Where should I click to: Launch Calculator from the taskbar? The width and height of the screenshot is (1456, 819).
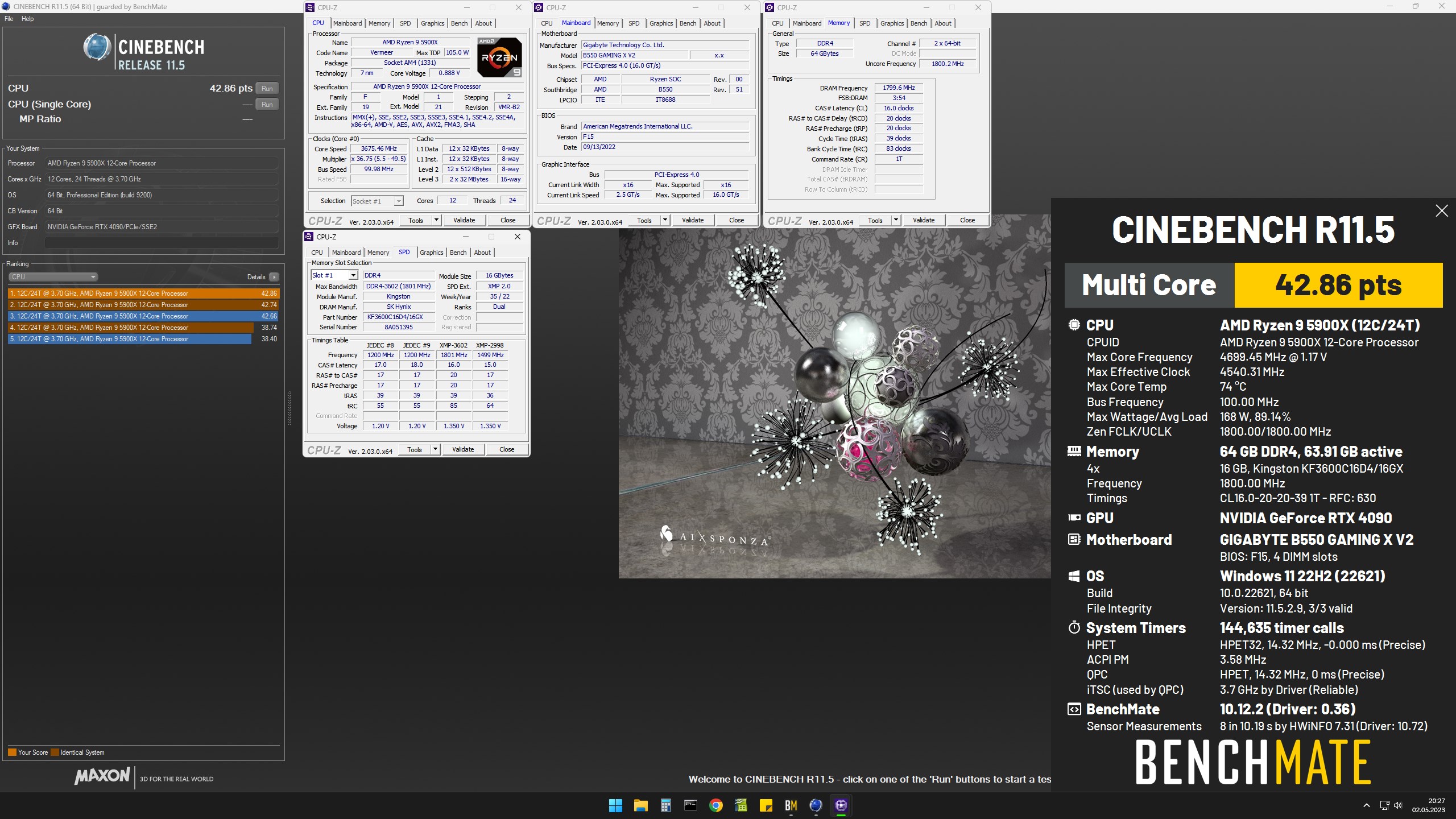(x=665, y=805)
